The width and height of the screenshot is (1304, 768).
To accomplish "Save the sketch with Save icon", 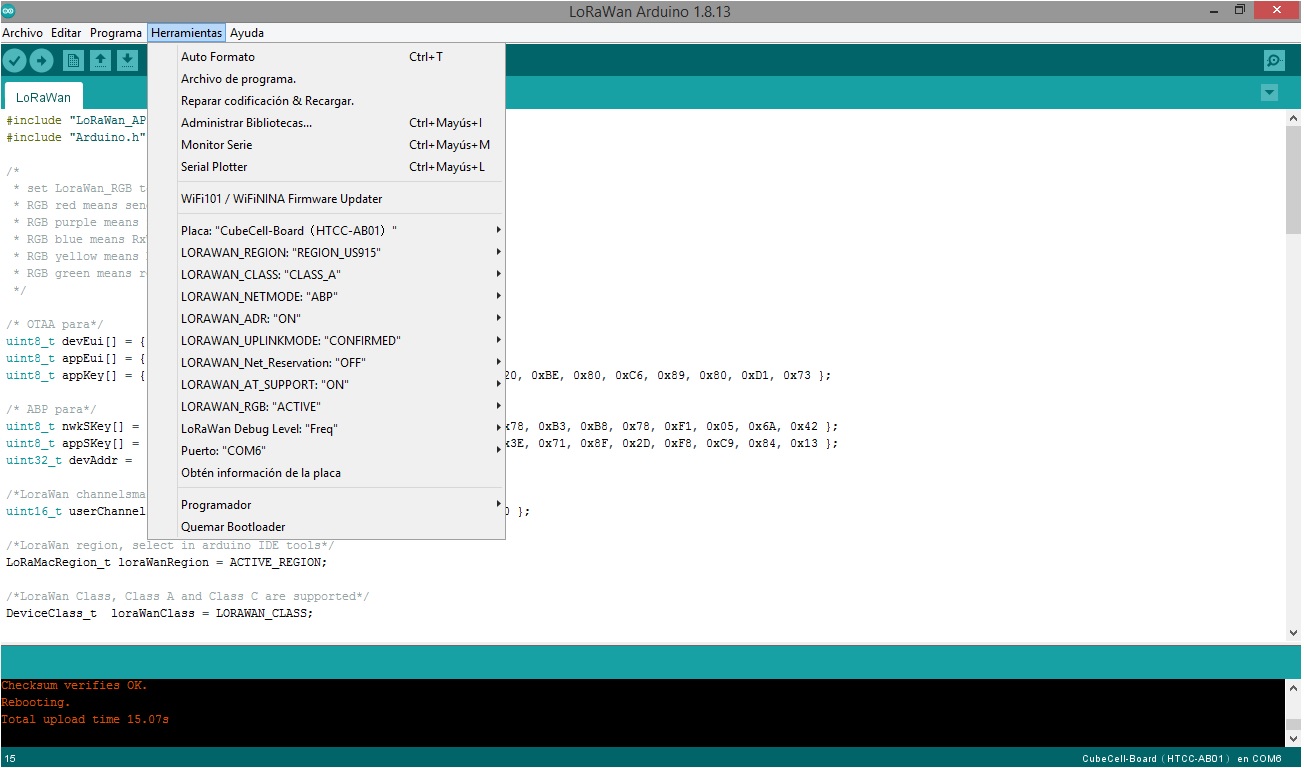I will pos(127,61).
